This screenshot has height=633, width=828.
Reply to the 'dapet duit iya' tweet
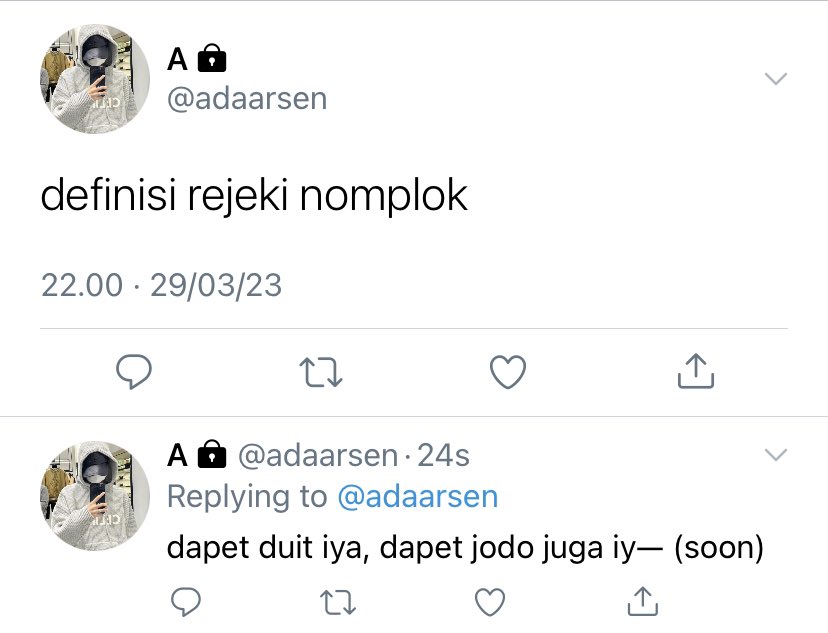click(x=186, y=601)
